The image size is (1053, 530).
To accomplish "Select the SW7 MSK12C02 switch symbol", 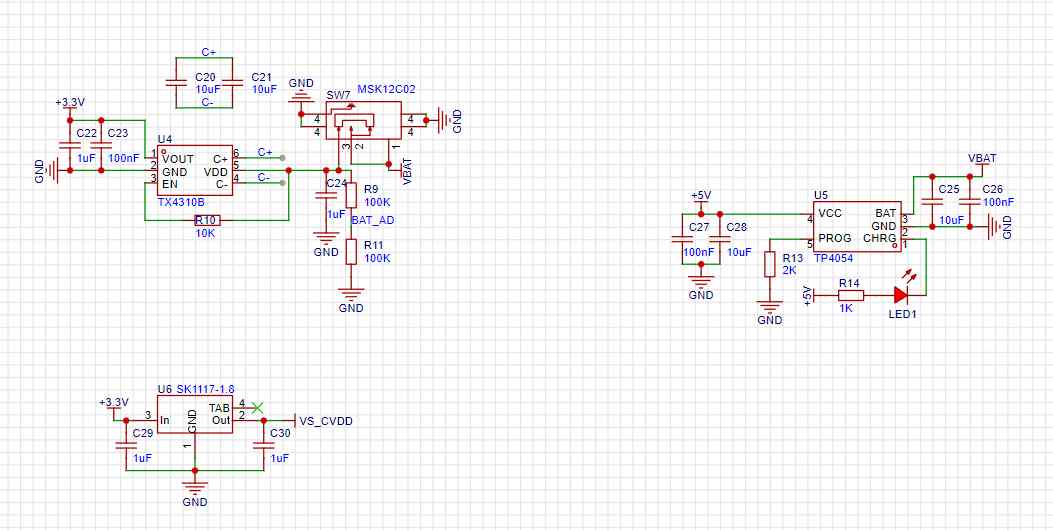I will pyautogui.click(x=363, y=121).
